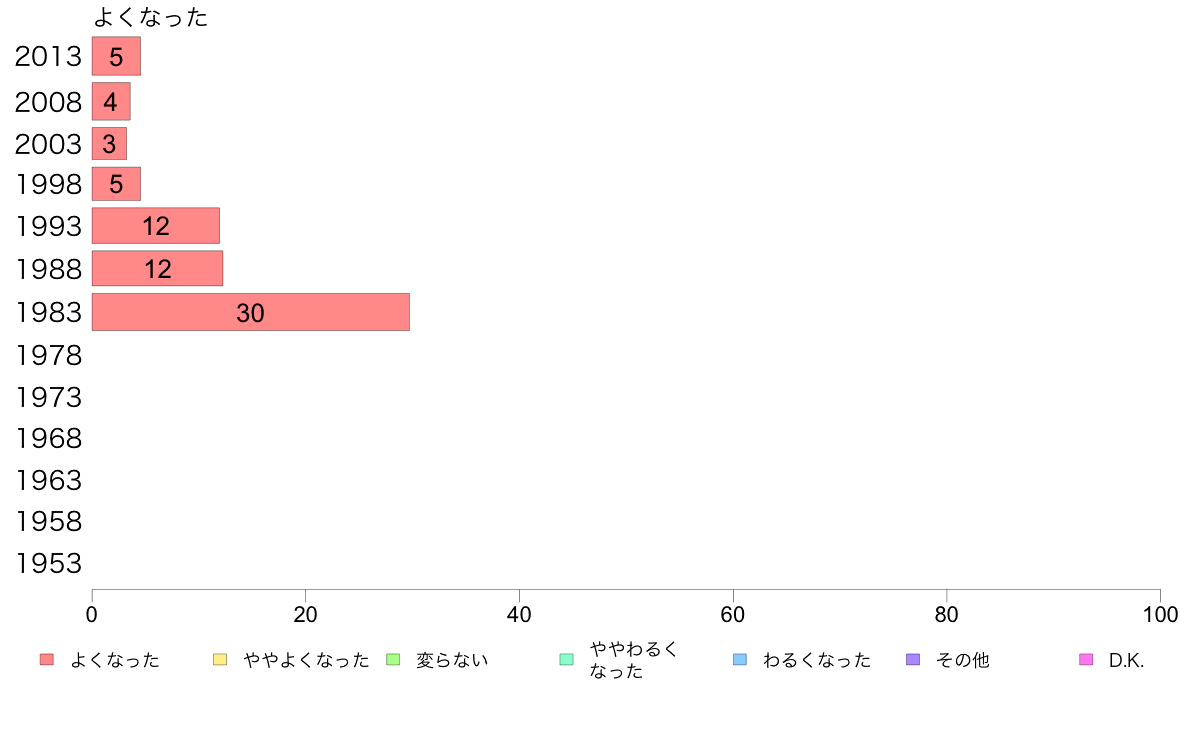Select the 1988 bar showing 12

coord(158,268)
